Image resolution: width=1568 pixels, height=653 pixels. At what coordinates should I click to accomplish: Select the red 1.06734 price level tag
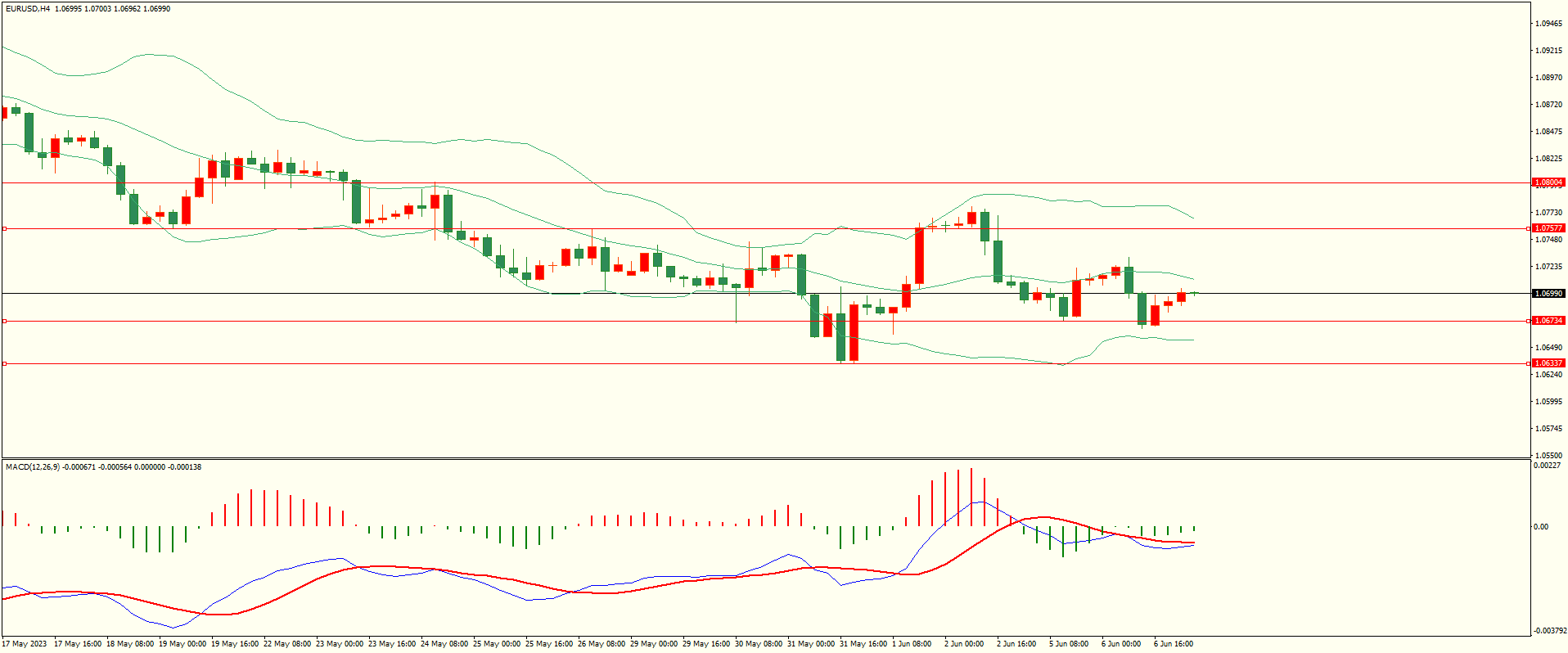[1548, 321]
